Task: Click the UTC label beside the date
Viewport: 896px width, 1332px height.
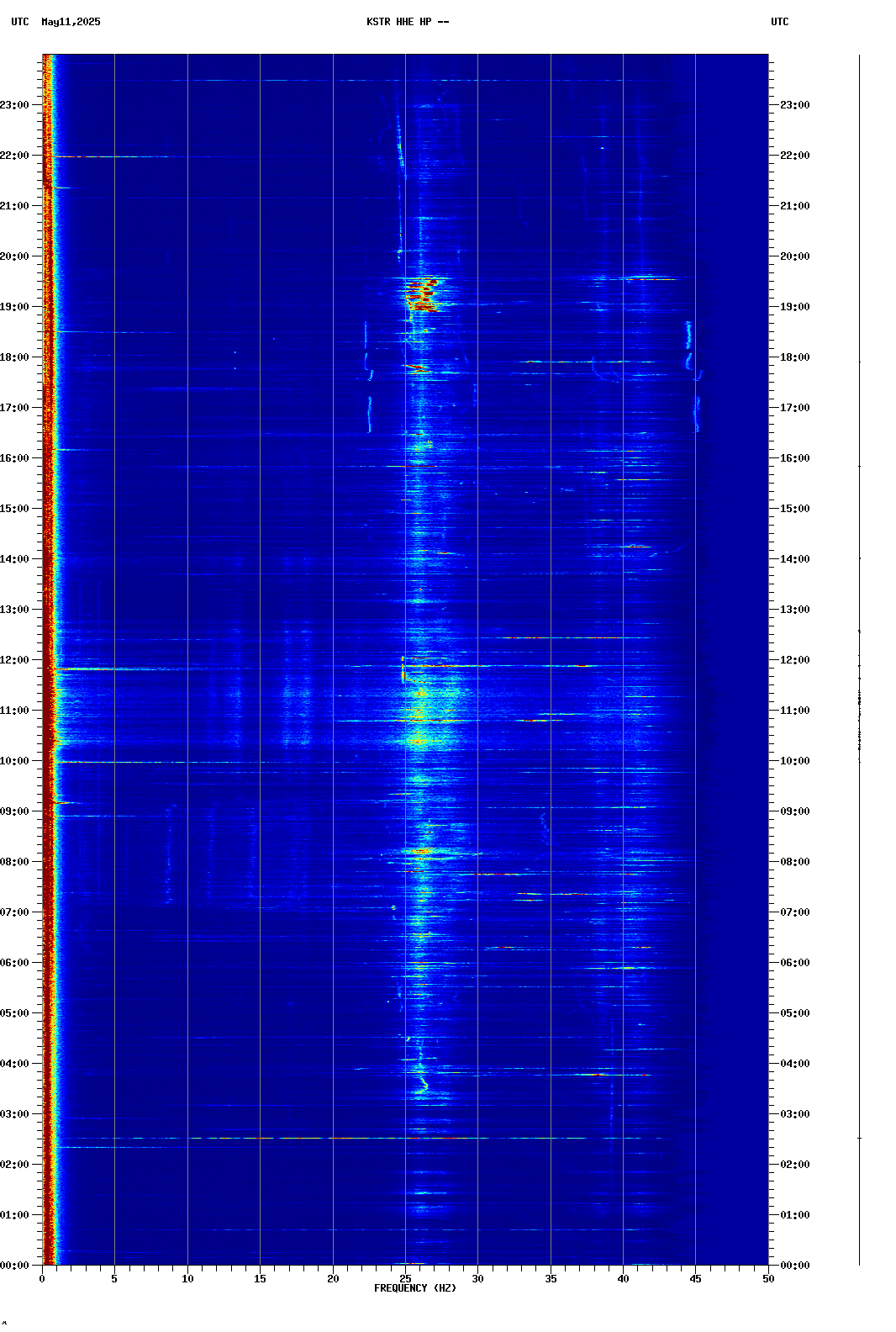Action: pyautogui.click(x=20, y=22)
